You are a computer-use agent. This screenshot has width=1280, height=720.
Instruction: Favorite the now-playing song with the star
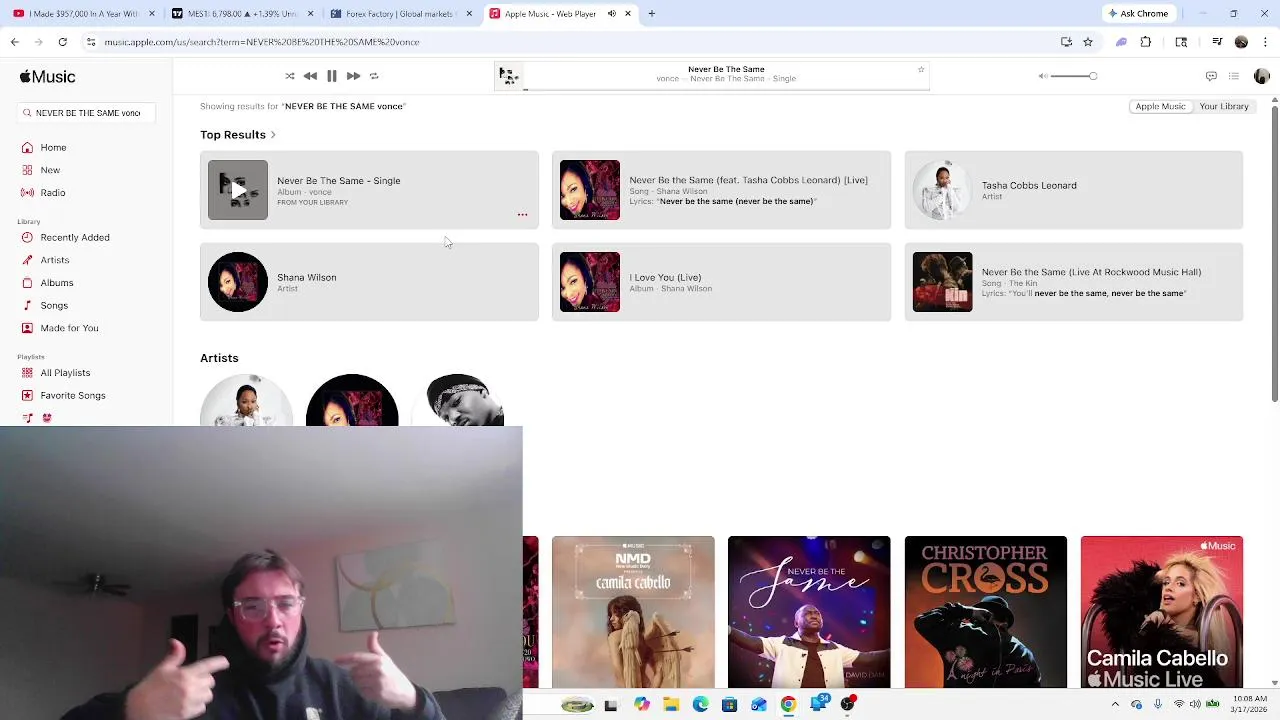click(x=921, y=69)
